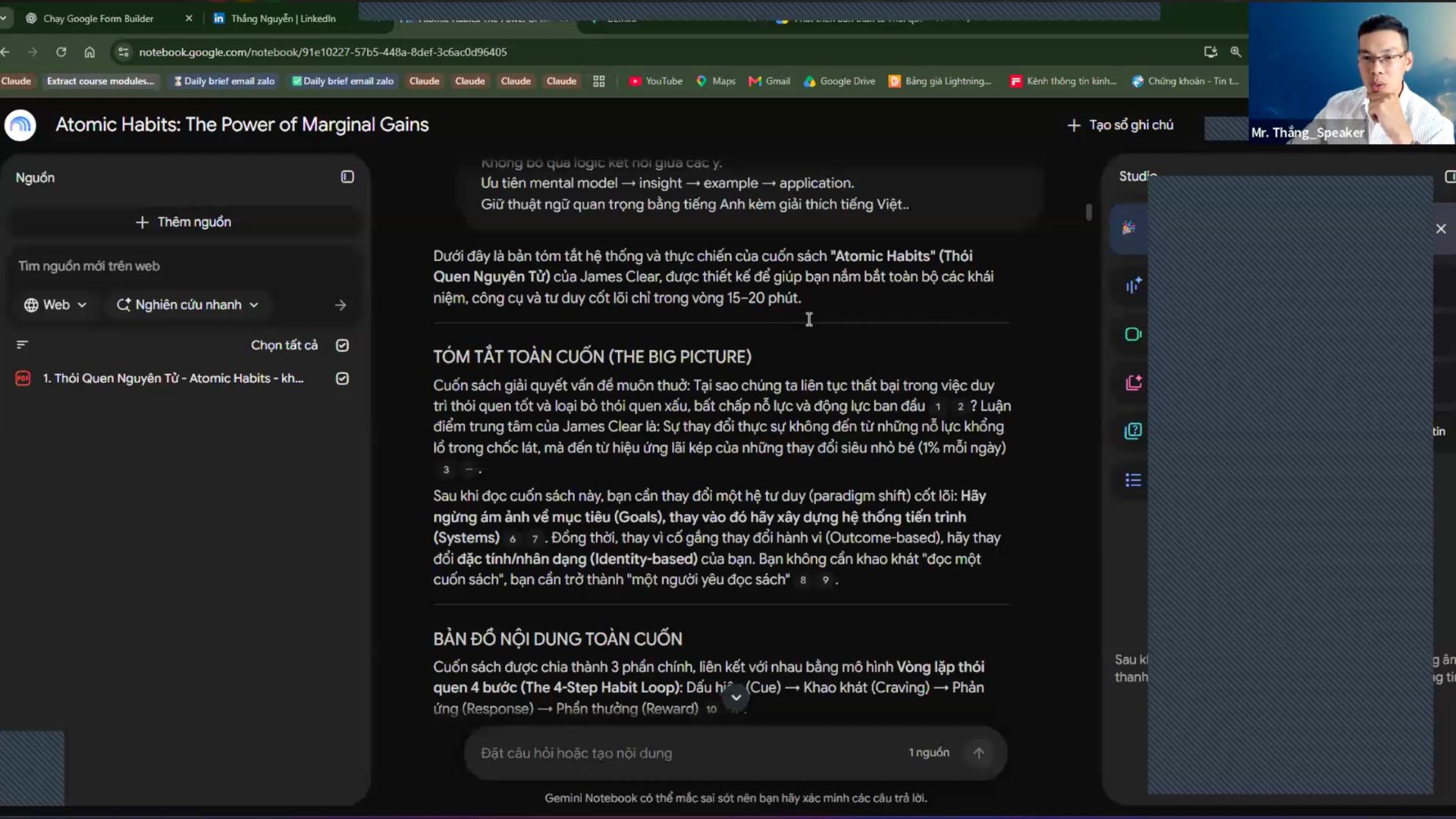
Task: Open site information icon in address bar
Action: coord(123,52)
